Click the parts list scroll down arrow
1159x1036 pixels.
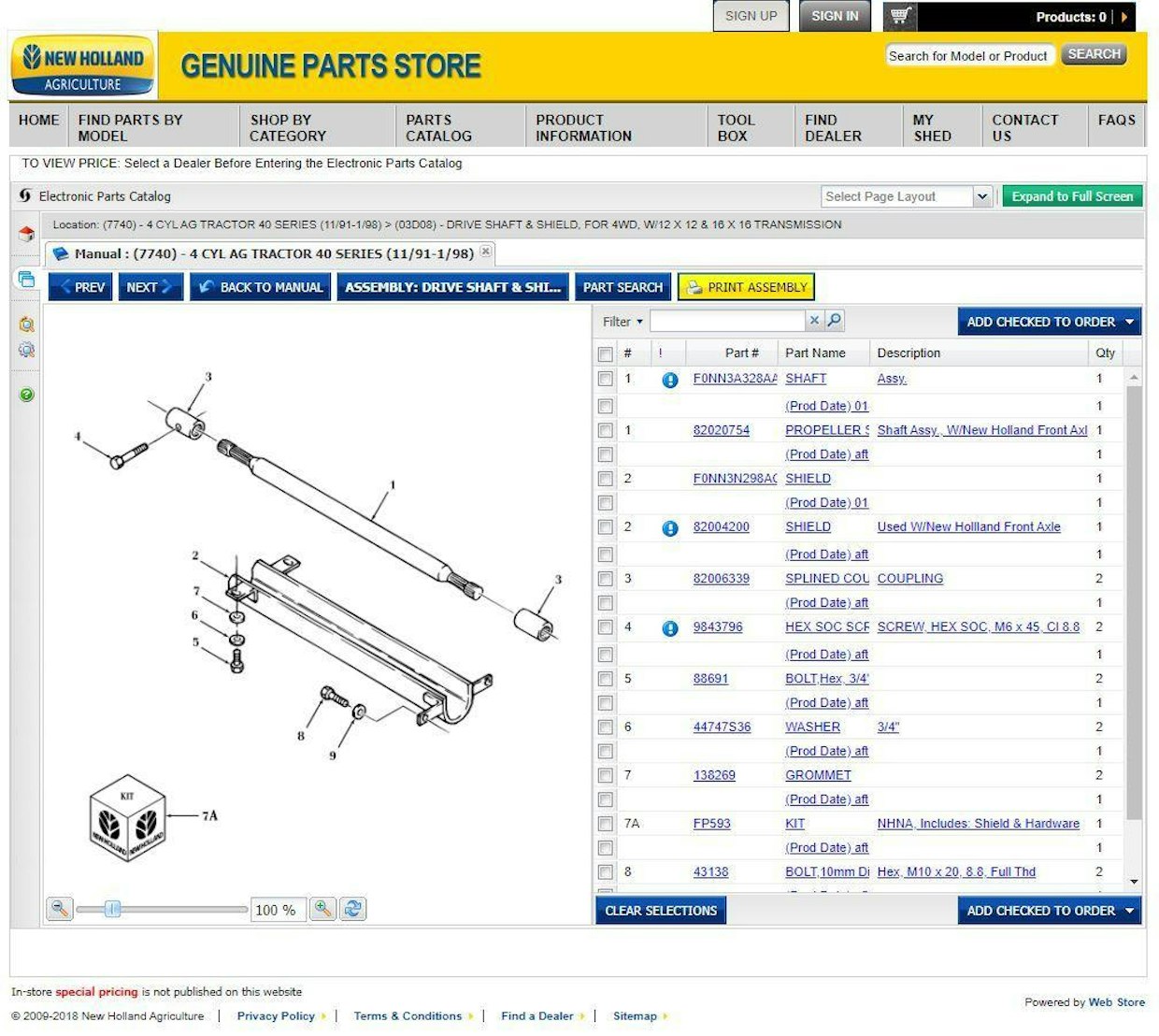[1134, 882]
